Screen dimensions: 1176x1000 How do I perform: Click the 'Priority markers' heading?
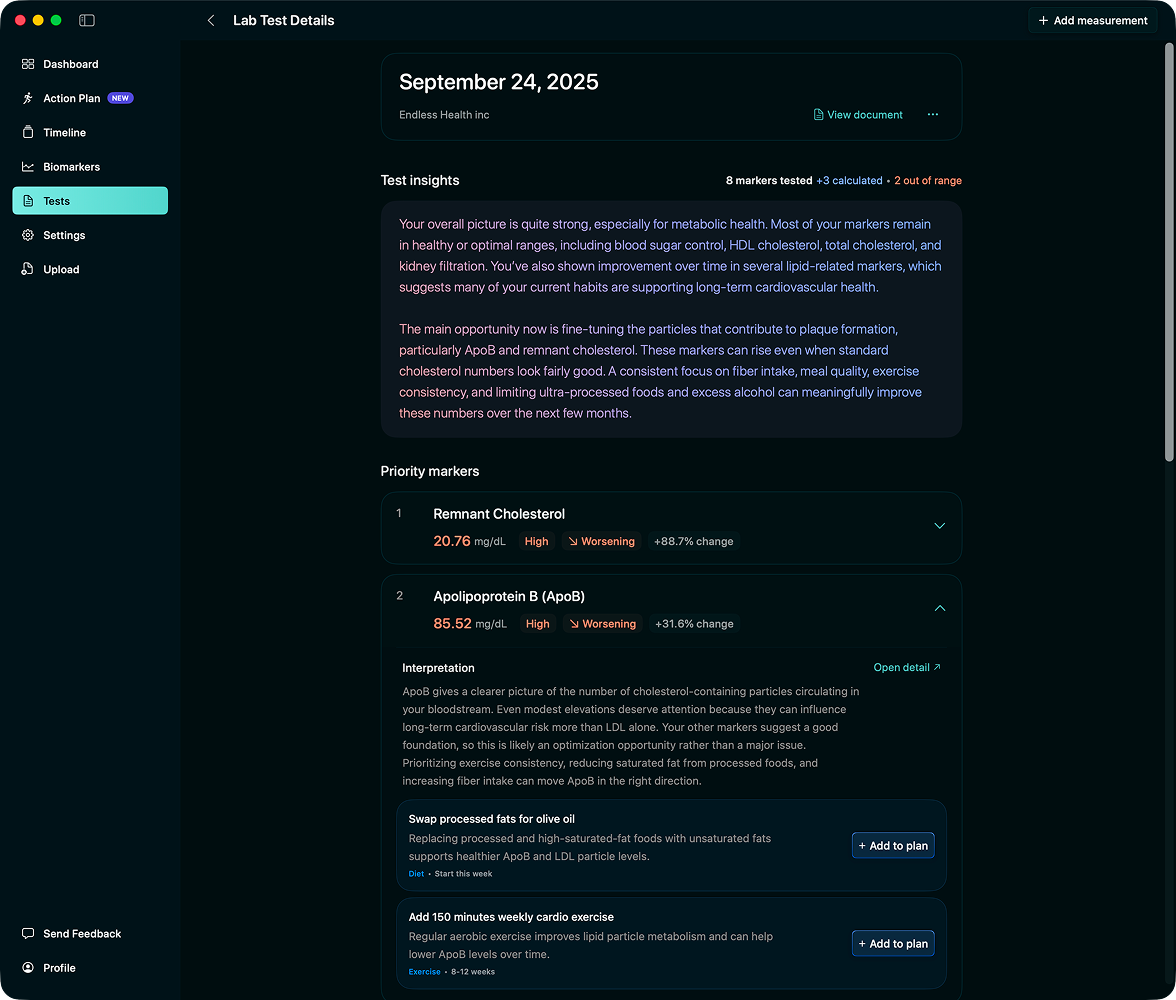pyautogui.click(x=430, y=471)
